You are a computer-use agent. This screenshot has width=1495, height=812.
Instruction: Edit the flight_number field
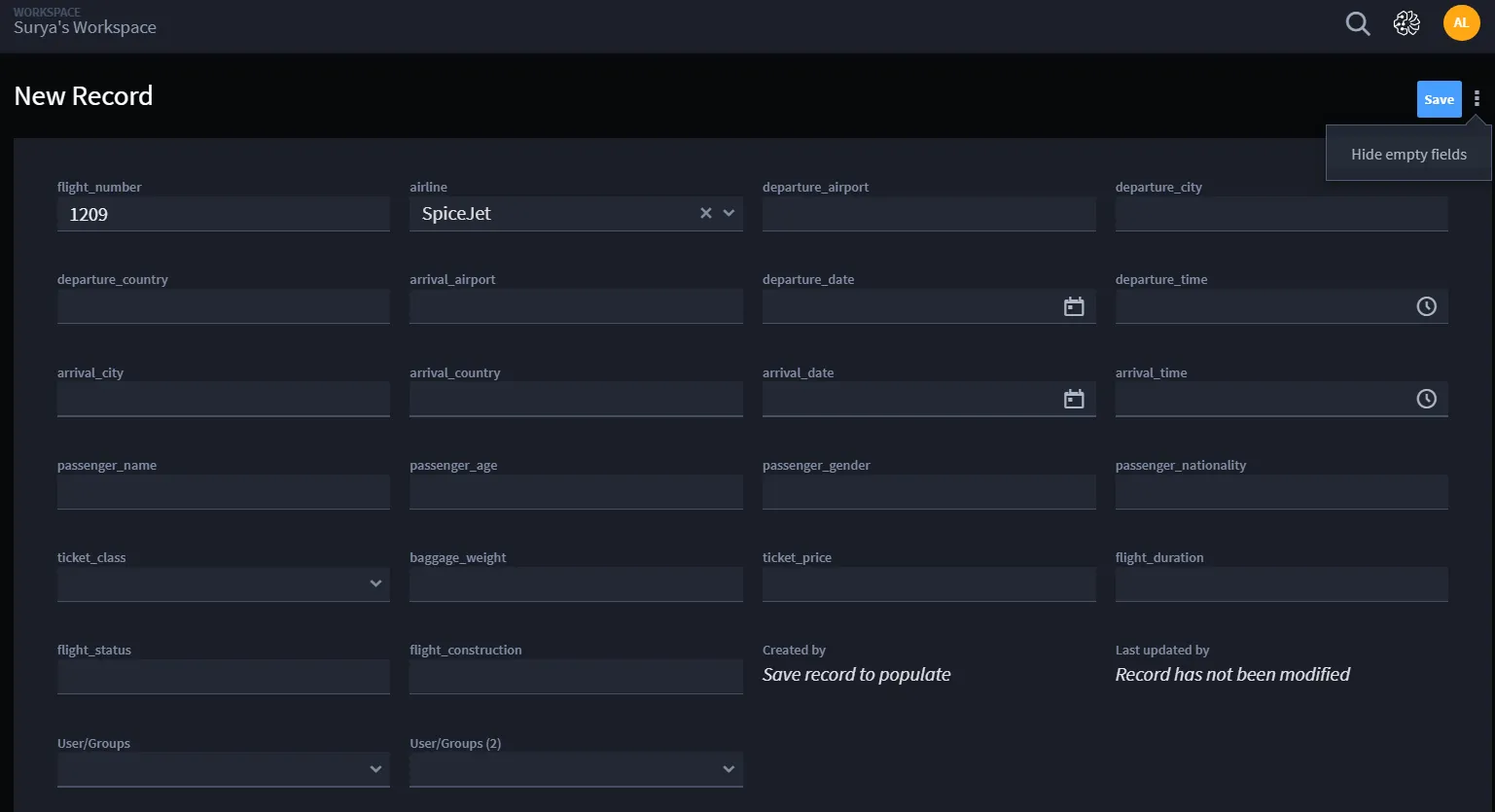(x=224, y=214)
